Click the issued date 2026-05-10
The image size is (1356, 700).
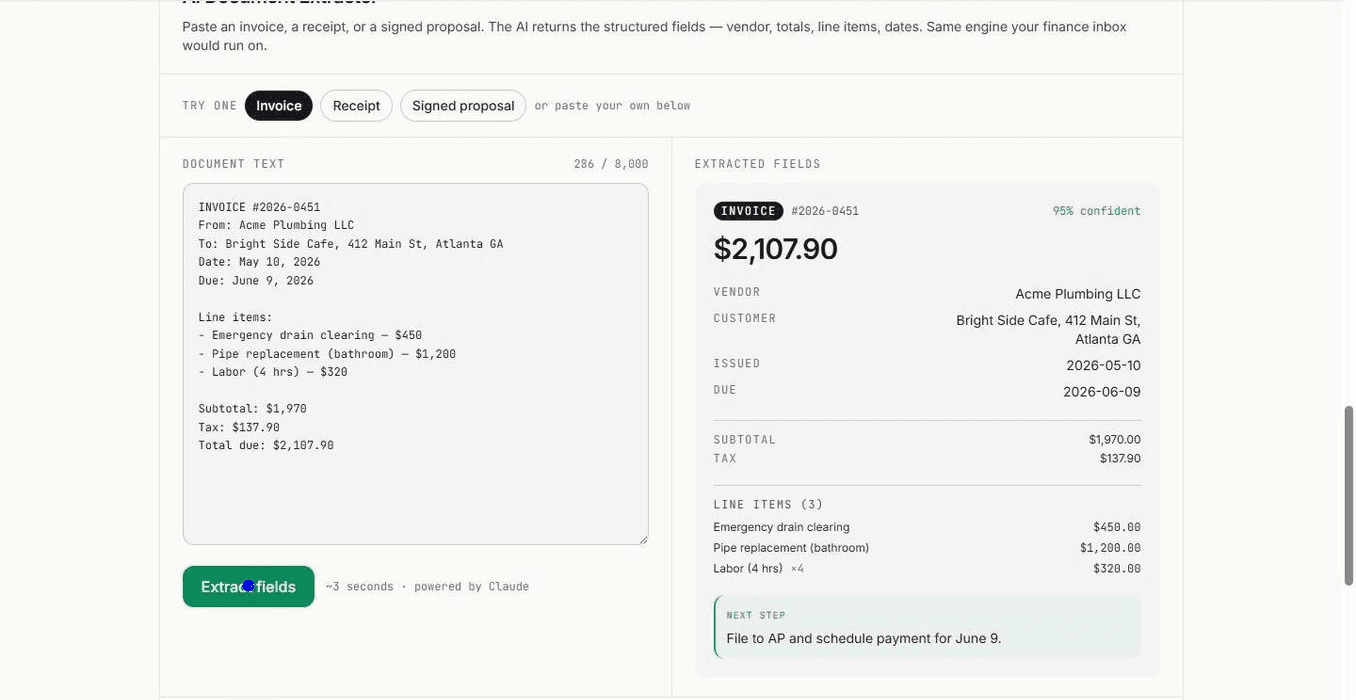1103,366
